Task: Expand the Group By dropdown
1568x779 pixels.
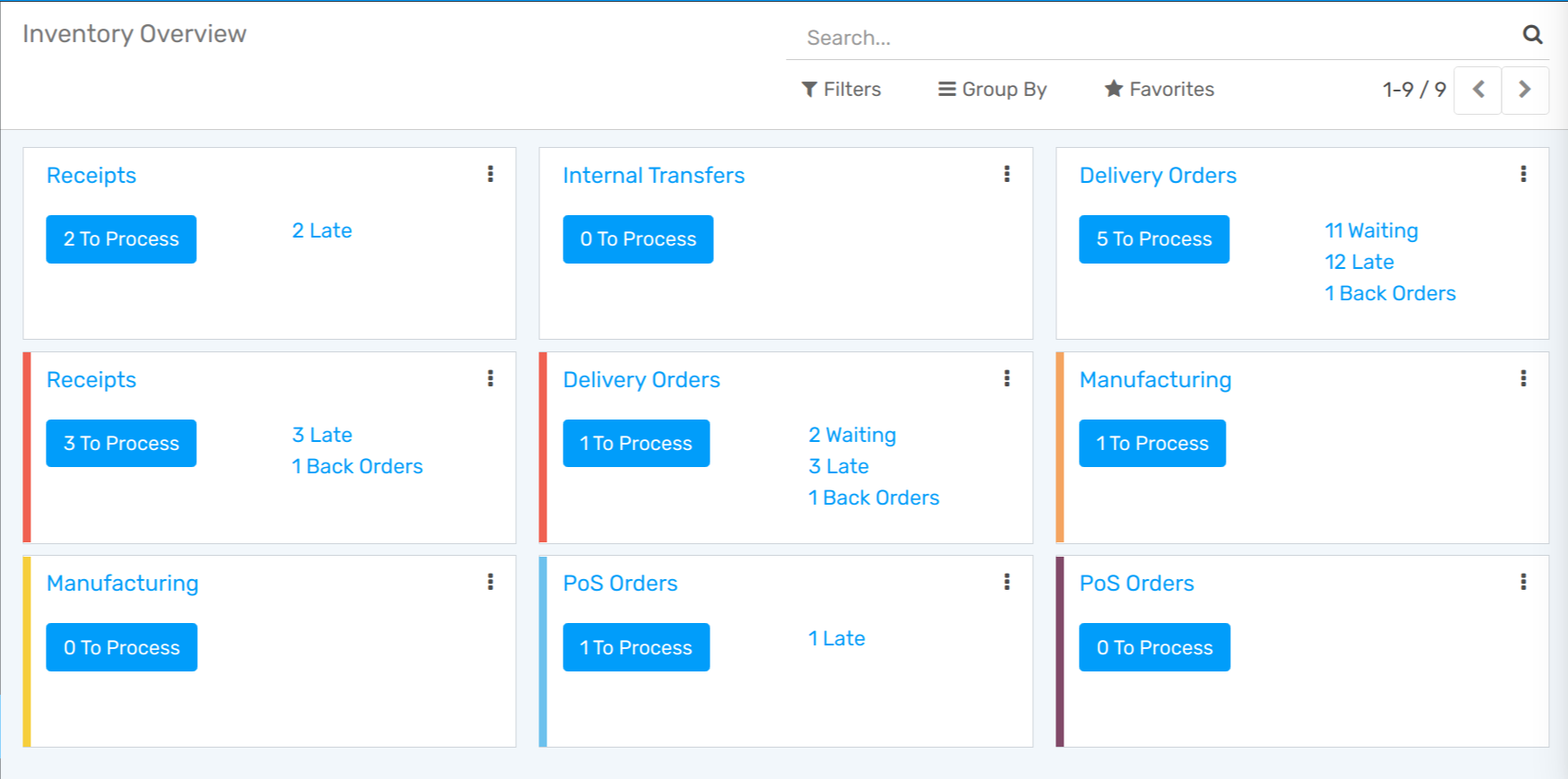Action: [993, 90]
